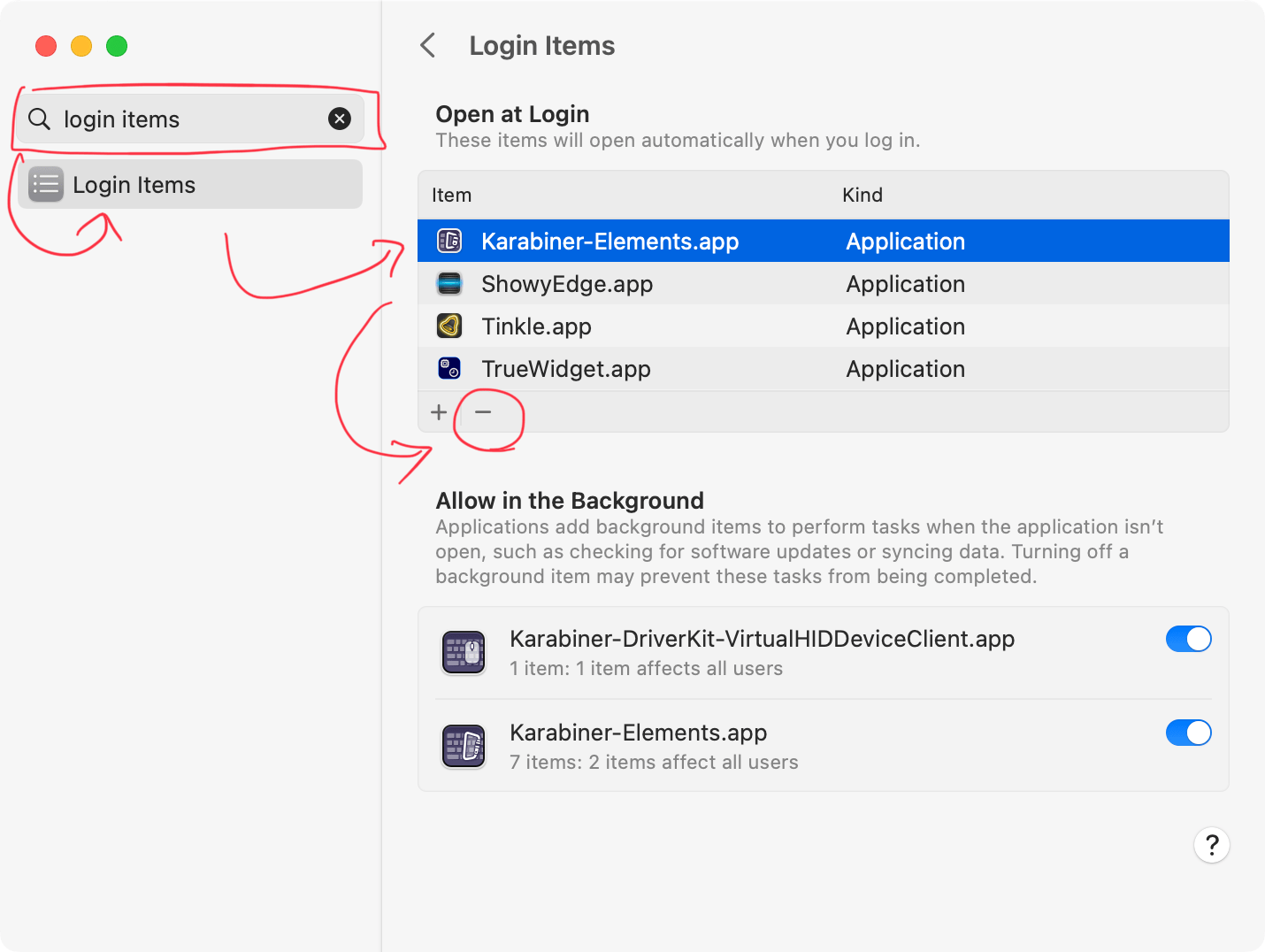Sort by the Kind column header
This screenshot has height=952, width=1265.
coord(862,195)
